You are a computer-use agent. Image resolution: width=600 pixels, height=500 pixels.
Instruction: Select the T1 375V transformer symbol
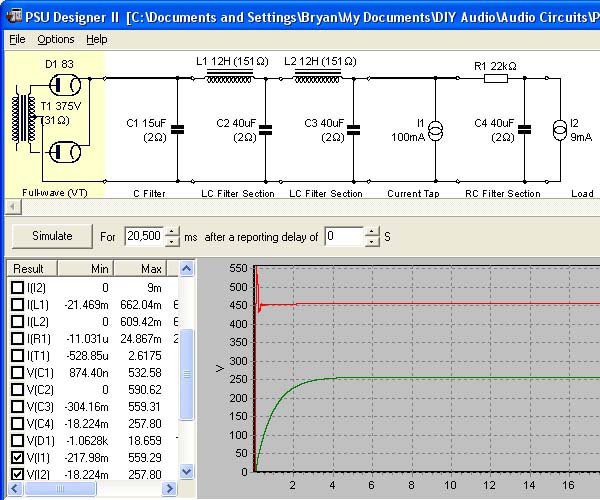[24, 119]
